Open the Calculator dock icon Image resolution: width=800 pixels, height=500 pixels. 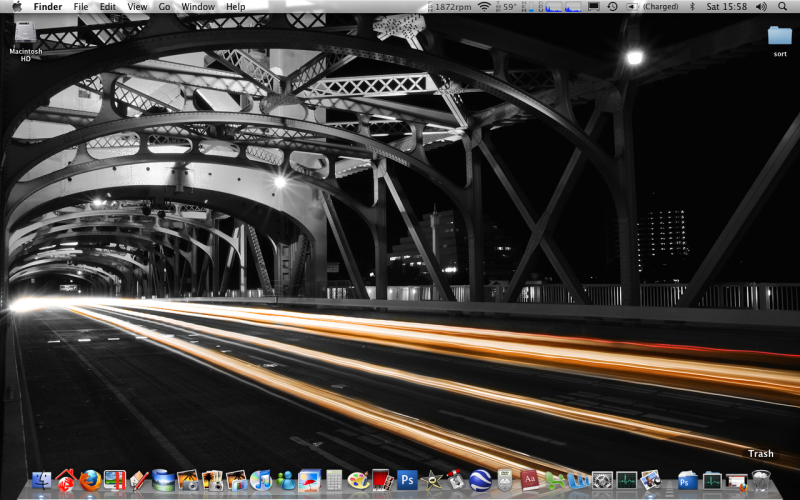(334, 481)
